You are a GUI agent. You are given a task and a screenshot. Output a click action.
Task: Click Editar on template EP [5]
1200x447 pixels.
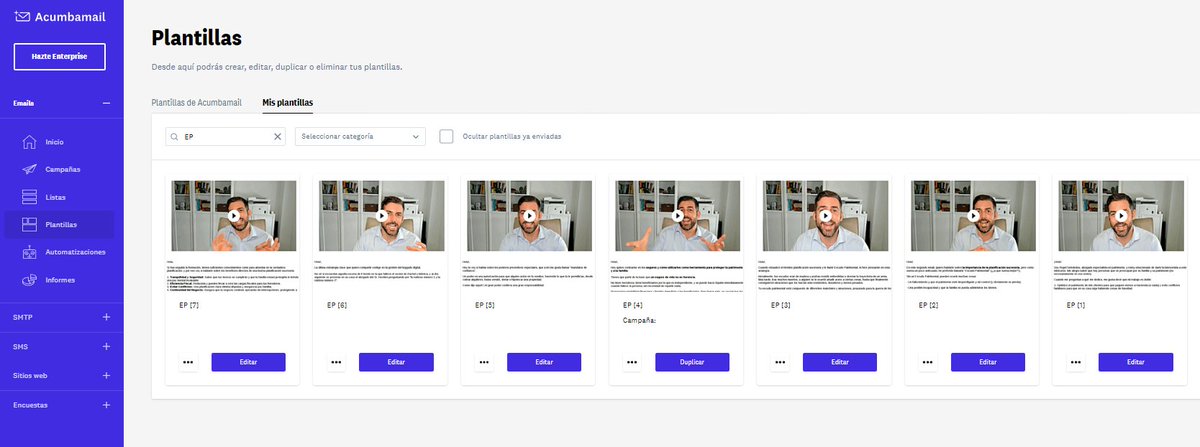pos(544,362)
